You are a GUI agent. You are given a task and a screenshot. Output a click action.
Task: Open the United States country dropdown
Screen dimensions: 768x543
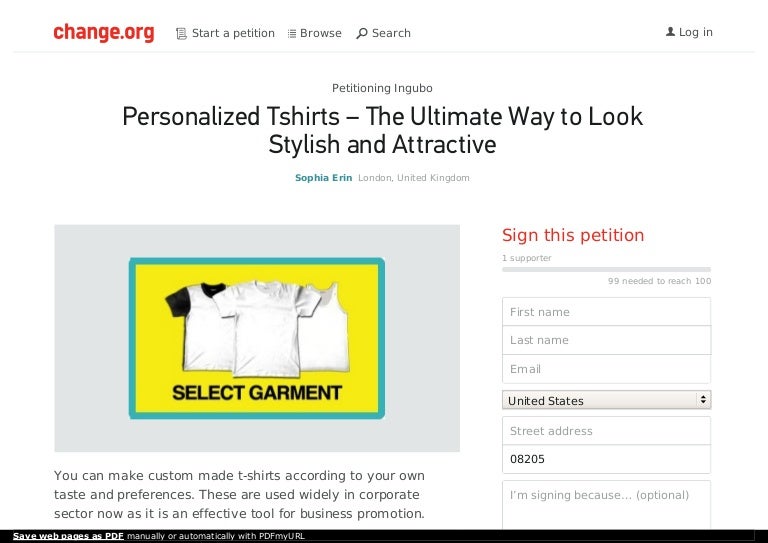point(606,400)
